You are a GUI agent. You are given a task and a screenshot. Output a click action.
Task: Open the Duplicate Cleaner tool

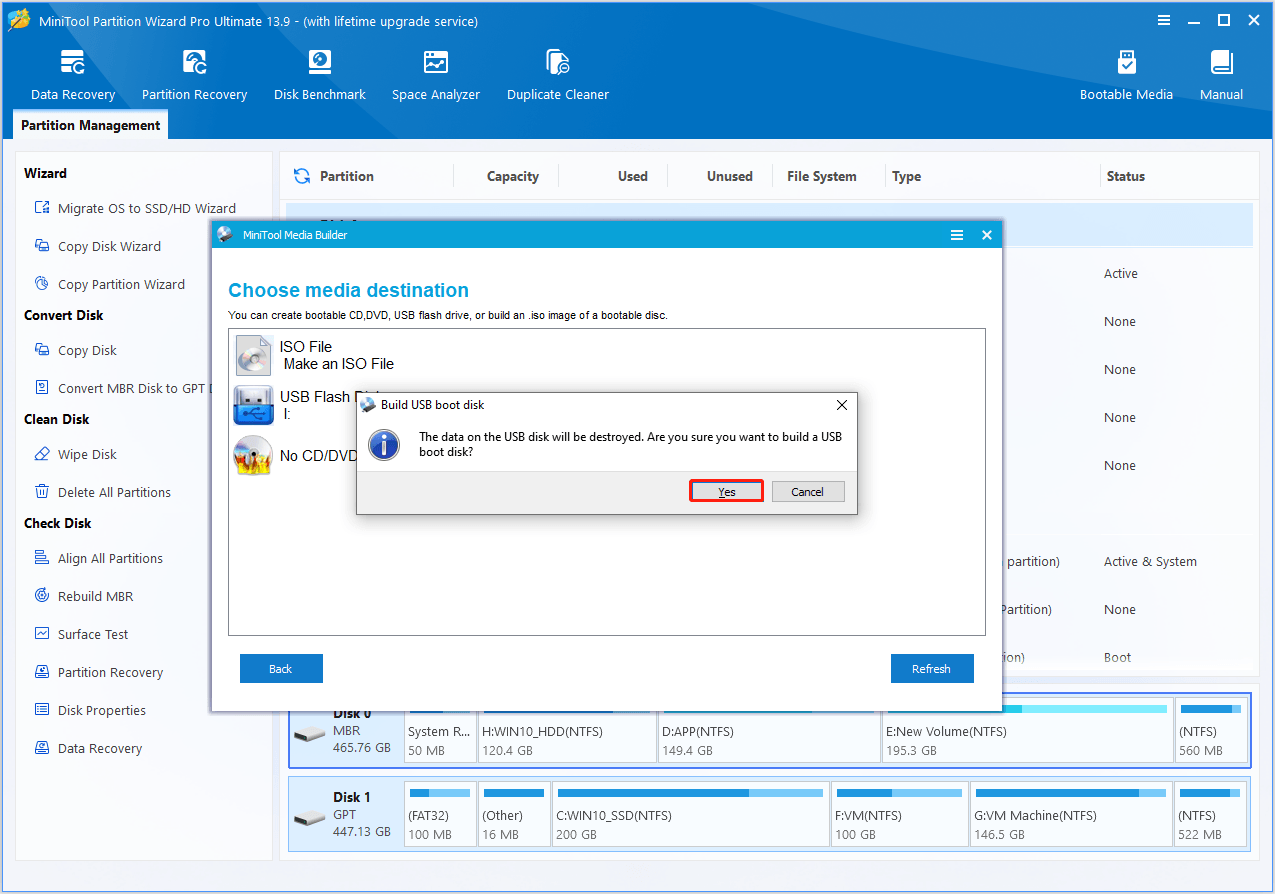(558, 75)
